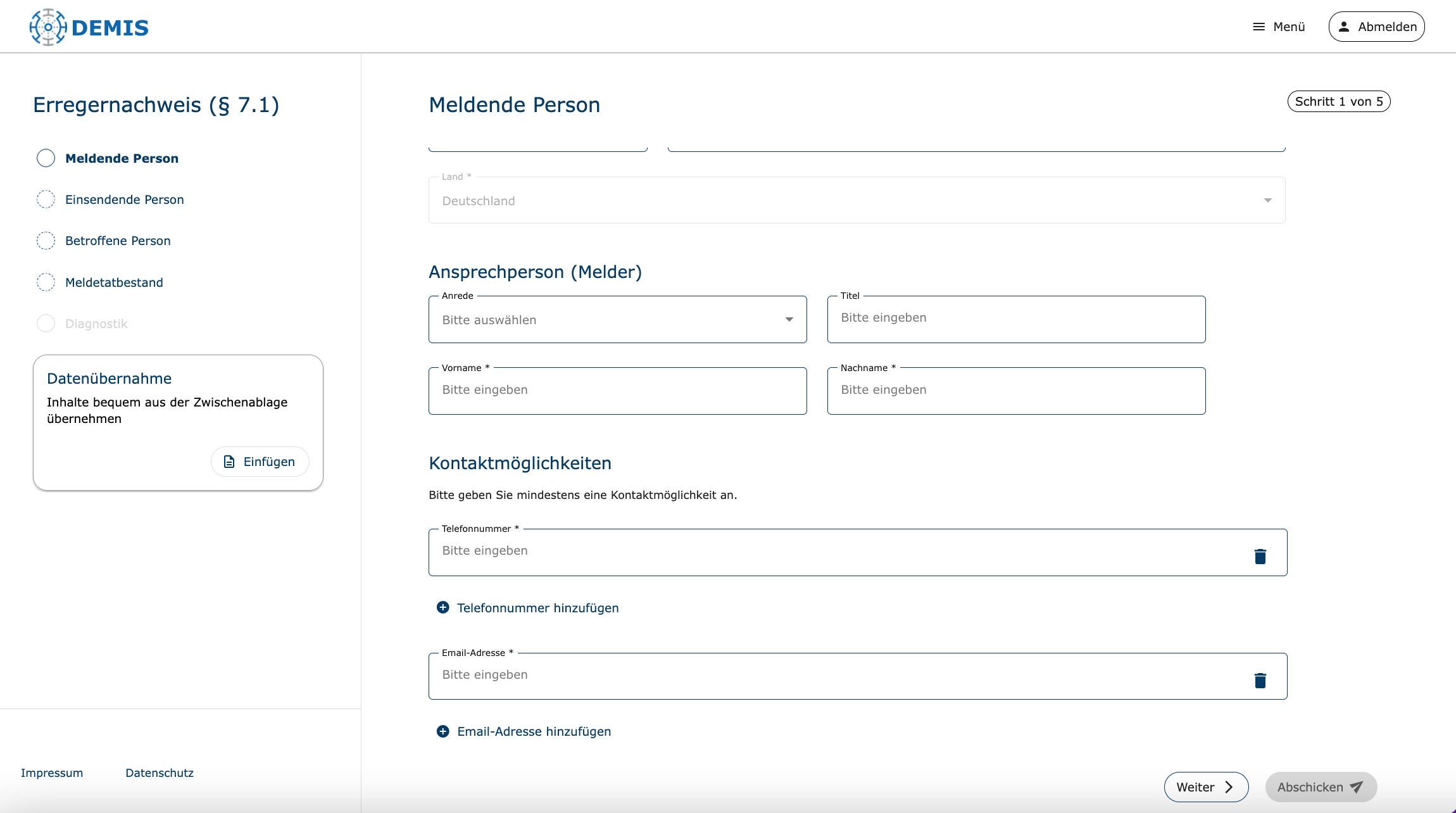Delete the Email-Adresse entry with trash icon
Viewport: 1456px width, 813px height.
pos(1260,680)
